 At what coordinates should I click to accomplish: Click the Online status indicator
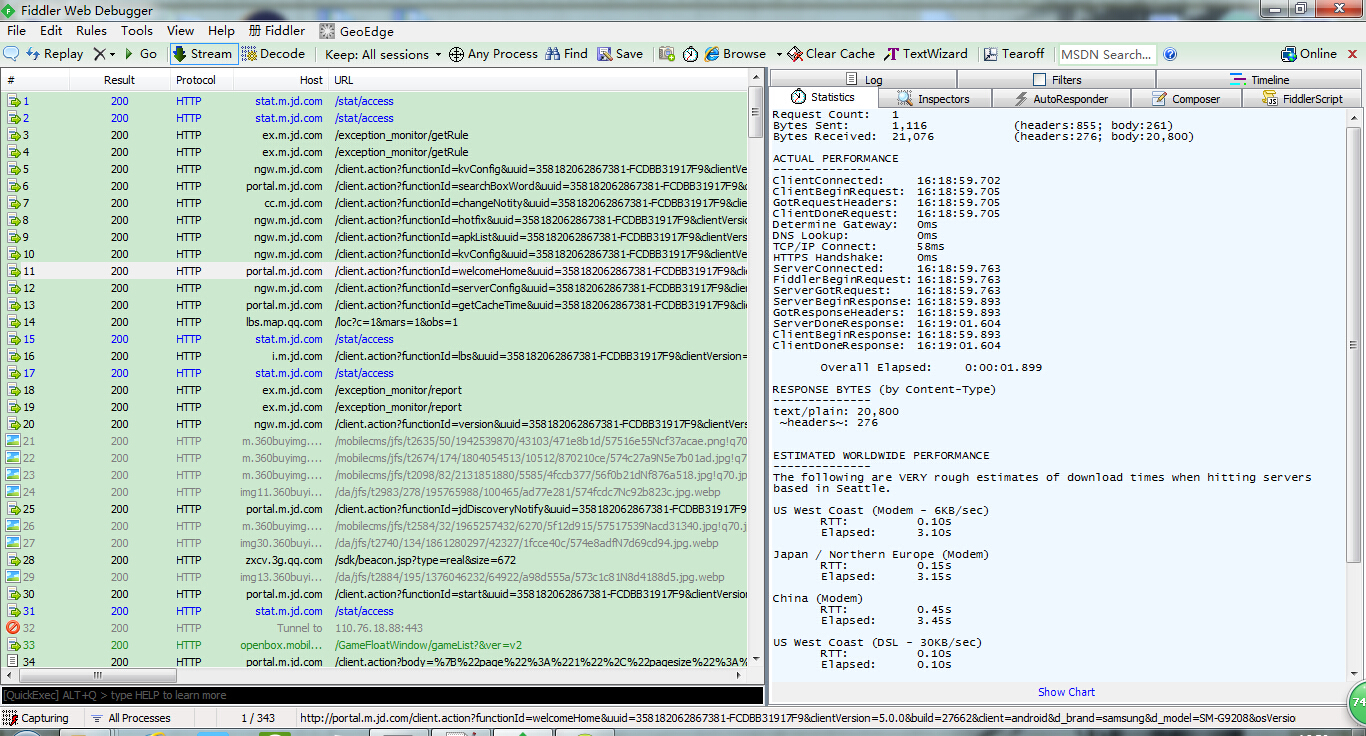point(1309,54)
